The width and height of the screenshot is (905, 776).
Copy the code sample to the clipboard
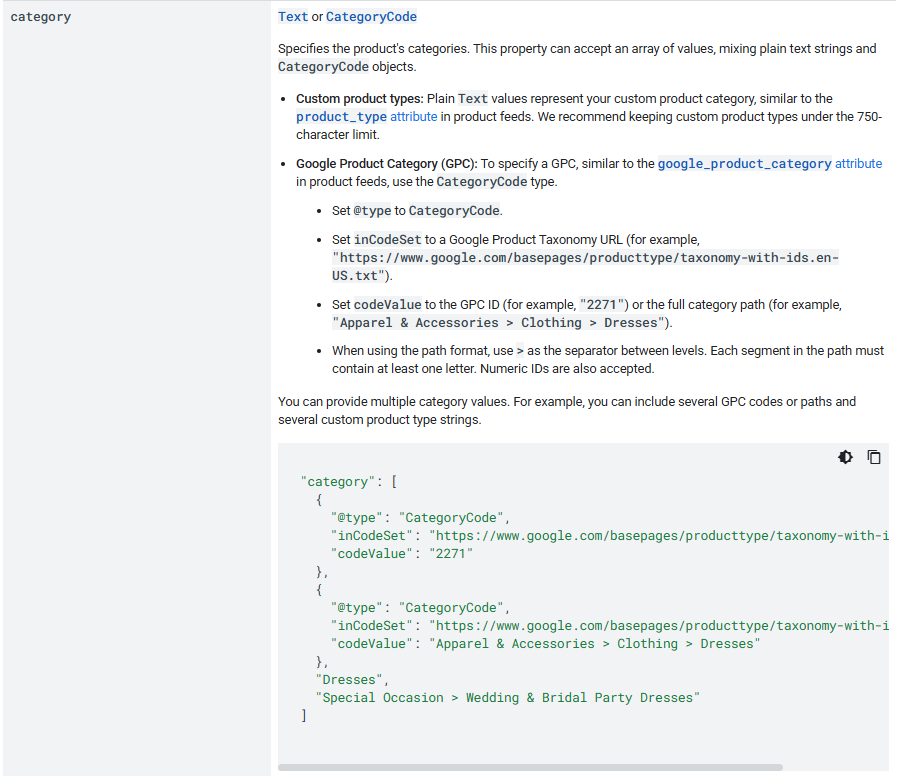click(874, 457)
